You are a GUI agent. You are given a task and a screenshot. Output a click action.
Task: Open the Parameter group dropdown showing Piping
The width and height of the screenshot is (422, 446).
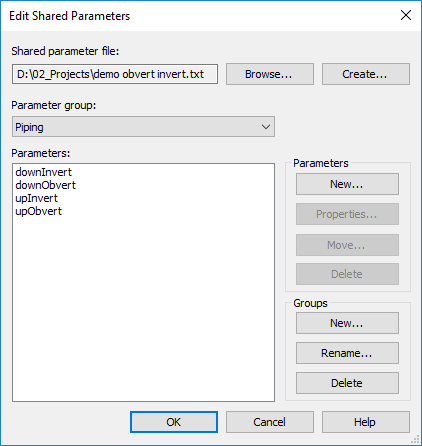click(x=143, y=127)
